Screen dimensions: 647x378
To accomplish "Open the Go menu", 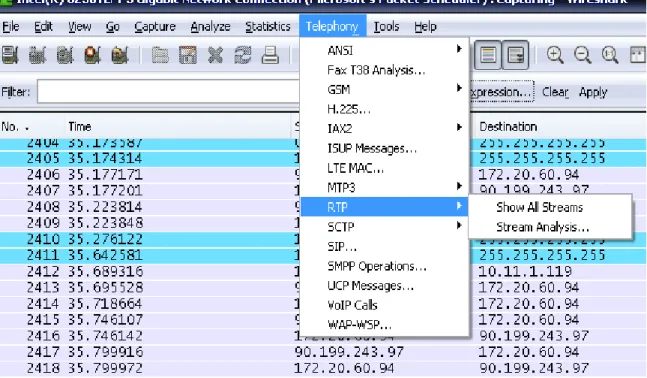I will tap(113, 27).
